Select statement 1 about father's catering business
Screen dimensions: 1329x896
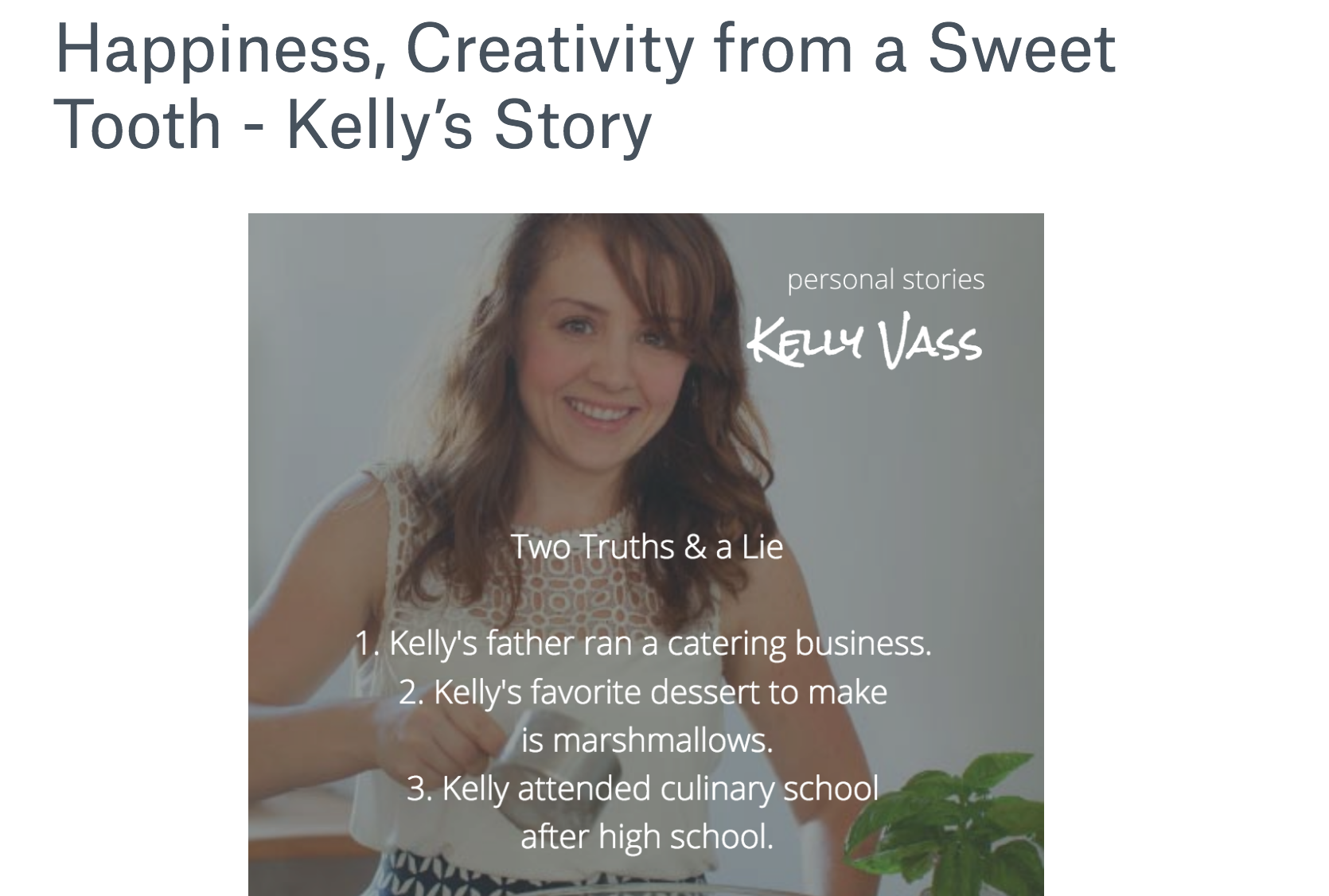click(x=643, y=643)
